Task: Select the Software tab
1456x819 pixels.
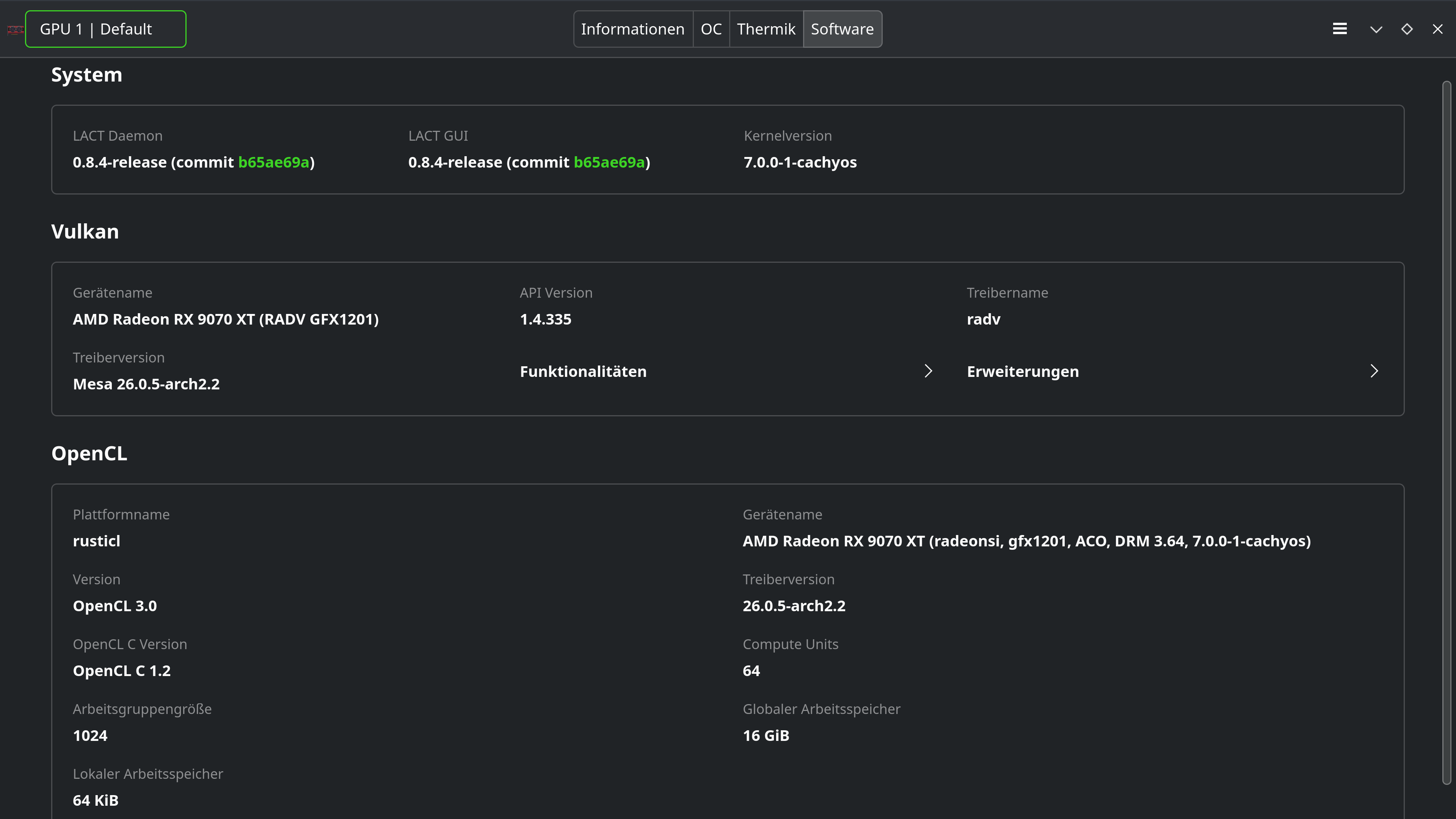Action: (x=842, y=29)
